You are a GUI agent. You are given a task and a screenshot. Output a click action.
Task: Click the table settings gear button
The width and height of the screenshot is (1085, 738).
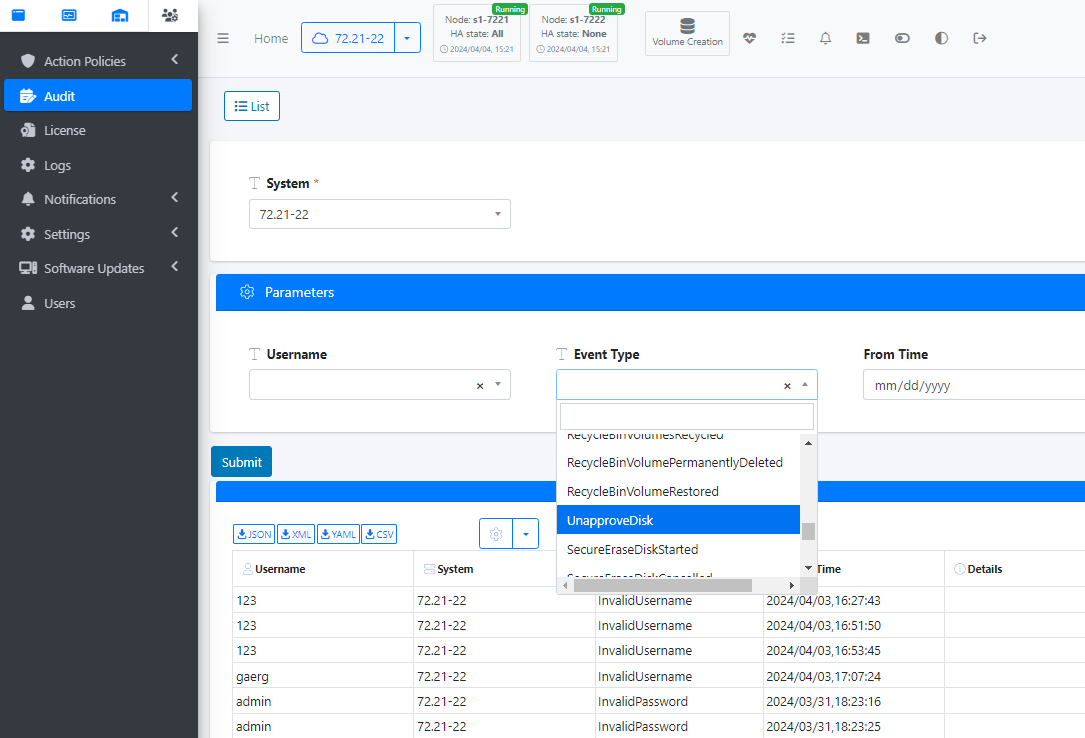[496, 534]
